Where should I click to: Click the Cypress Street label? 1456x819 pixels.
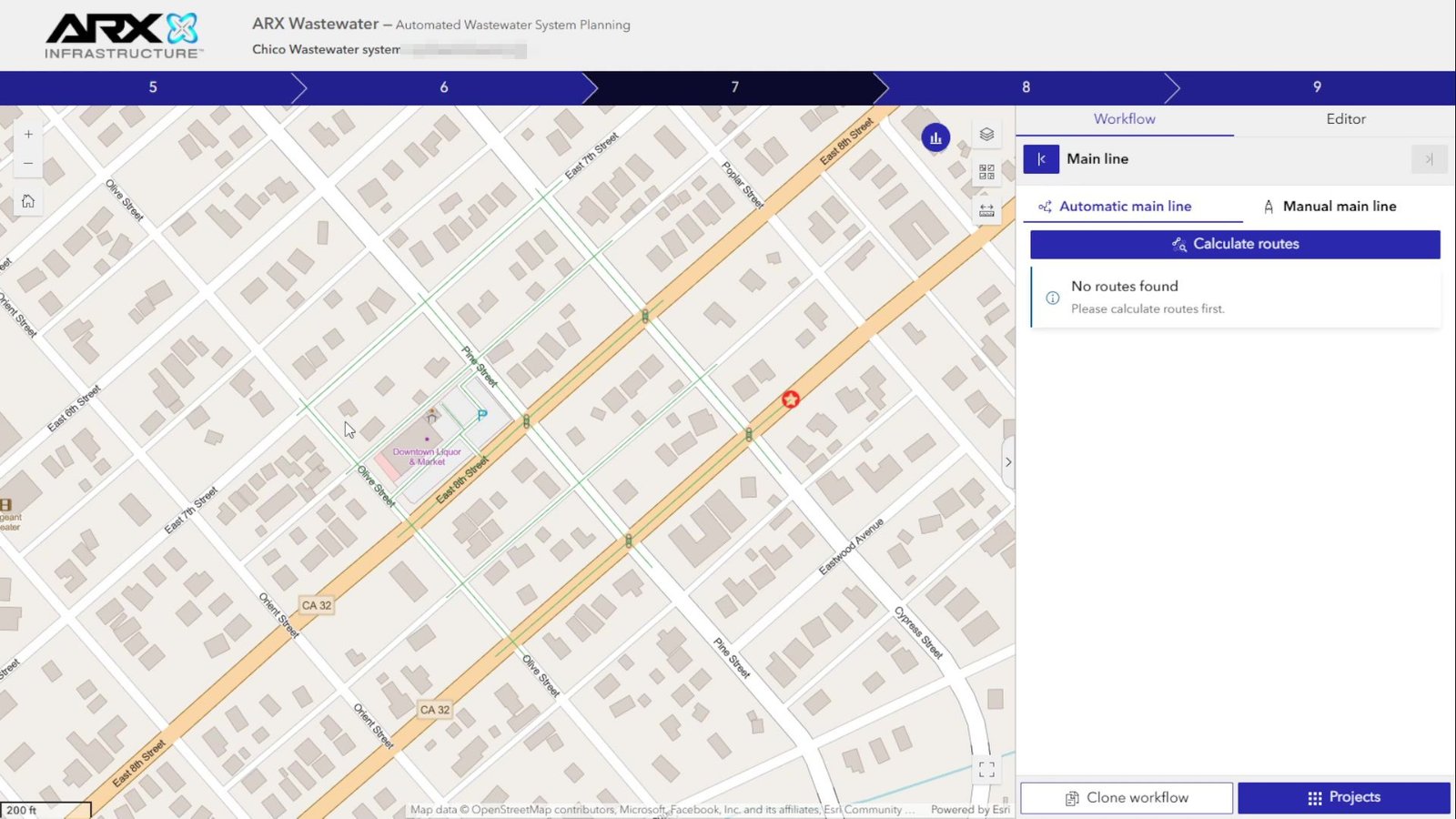point(918,632)
